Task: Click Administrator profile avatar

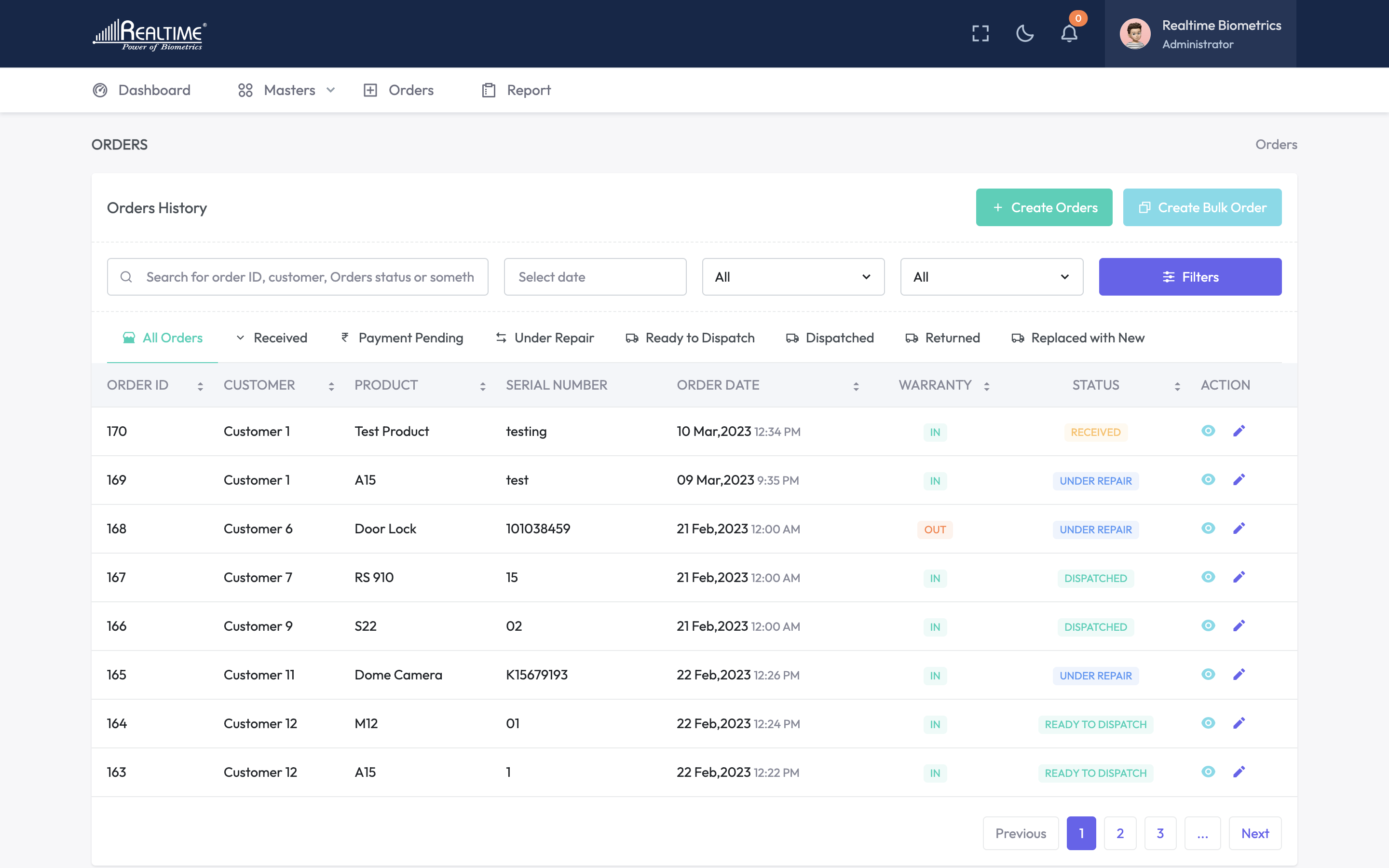Action: click(1135, 34)
